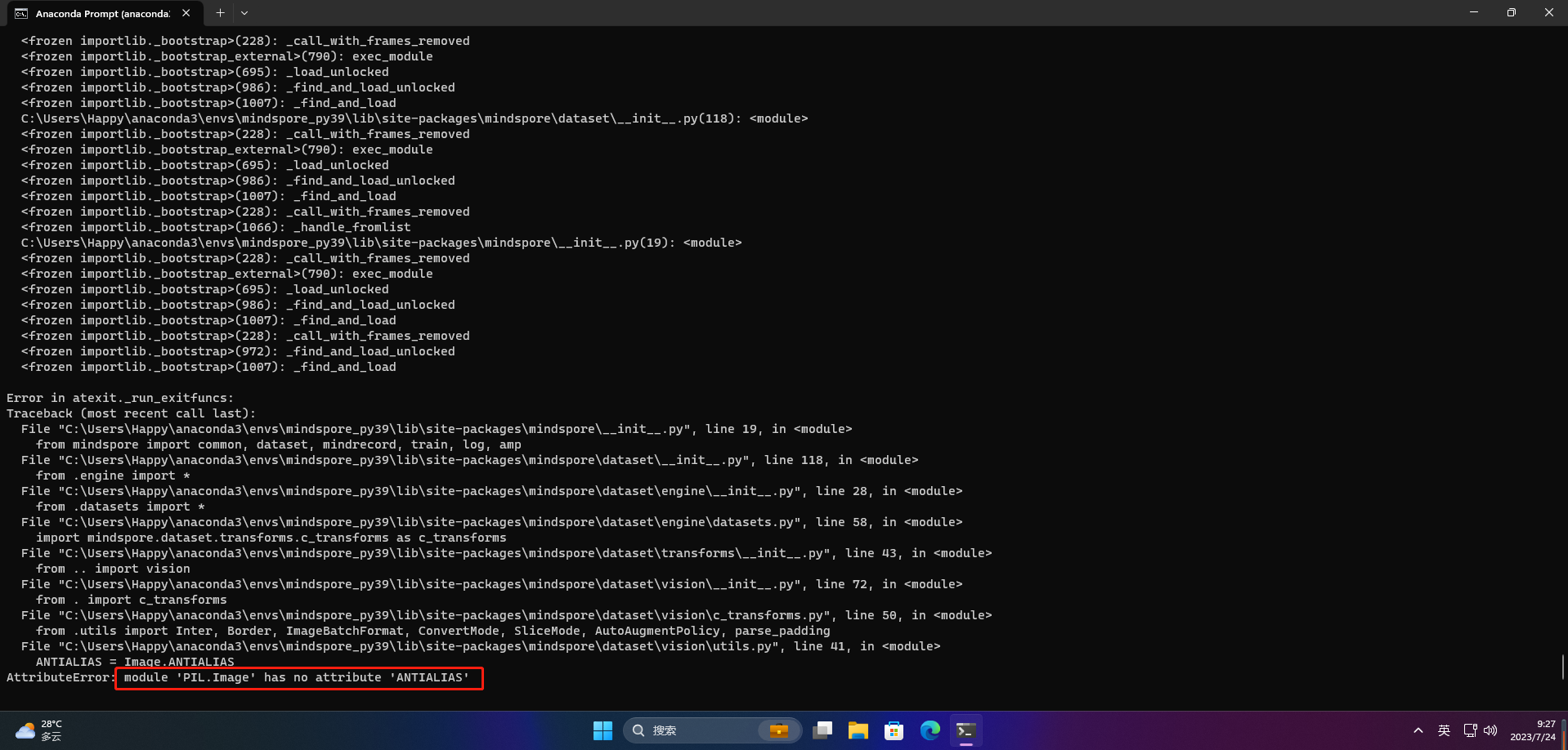Click the 'ANTIALIAS = Image.ANTIALIAS' line

pyautogui.click(x=135, y=662)
